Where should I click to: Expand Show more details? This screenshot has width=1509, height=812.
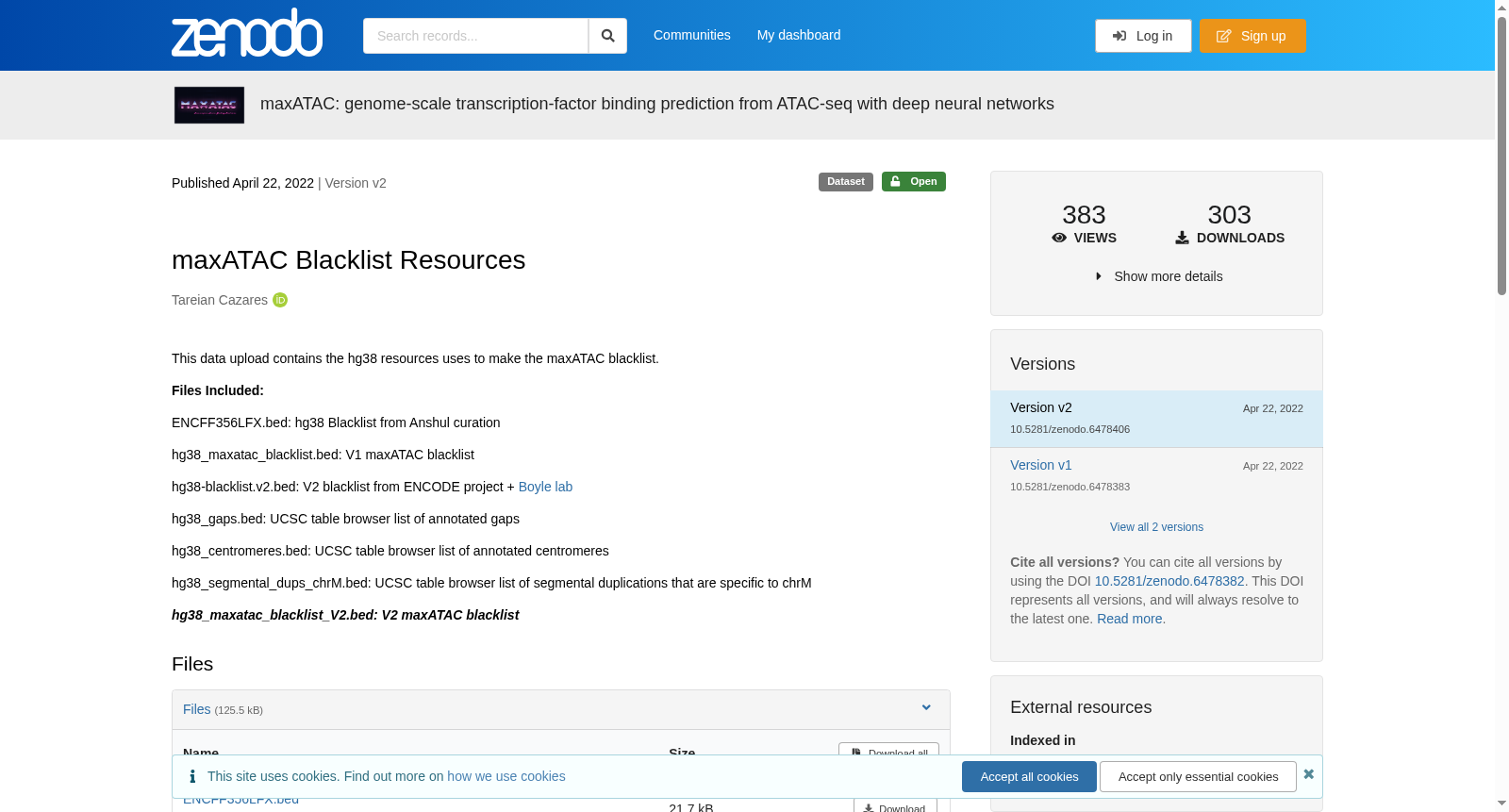1157,276
